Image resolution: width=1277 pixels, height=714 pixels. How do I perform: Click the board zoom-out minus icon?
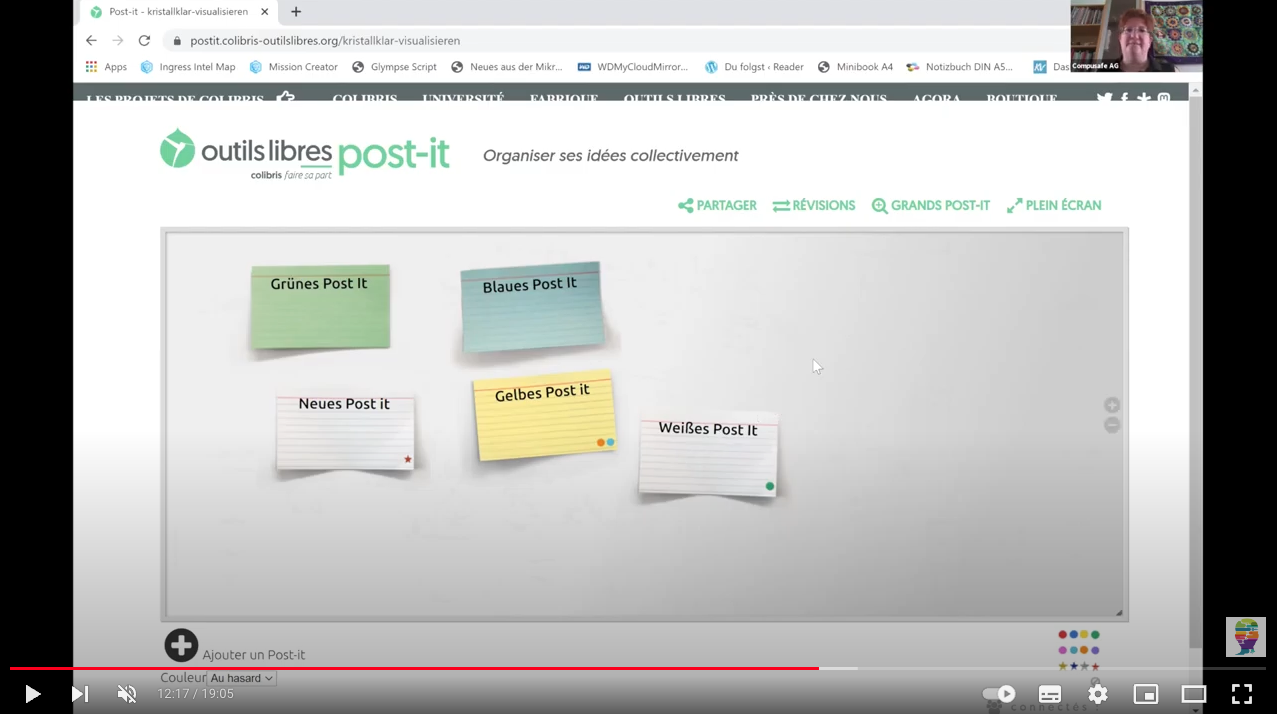[1112, 425]
